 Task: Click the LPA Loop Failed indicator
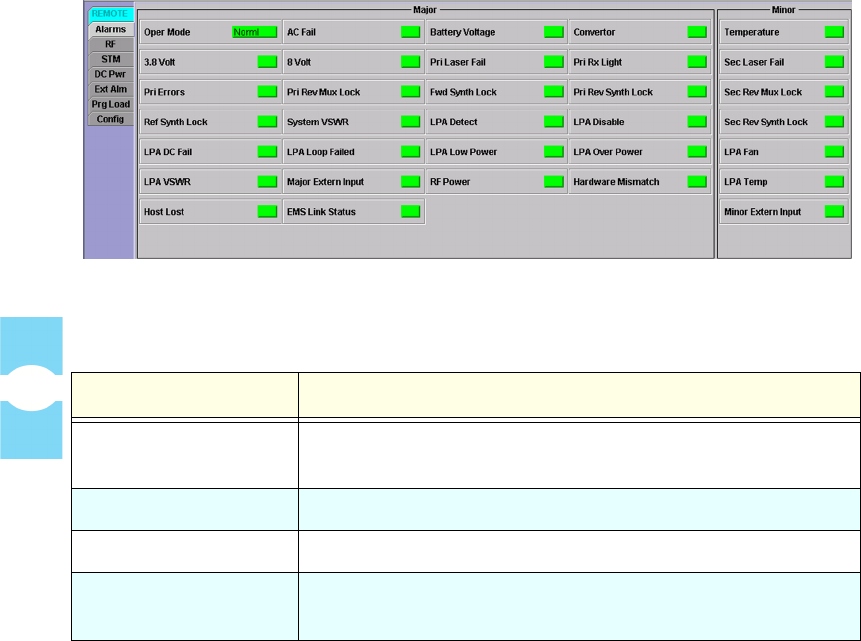410,152
